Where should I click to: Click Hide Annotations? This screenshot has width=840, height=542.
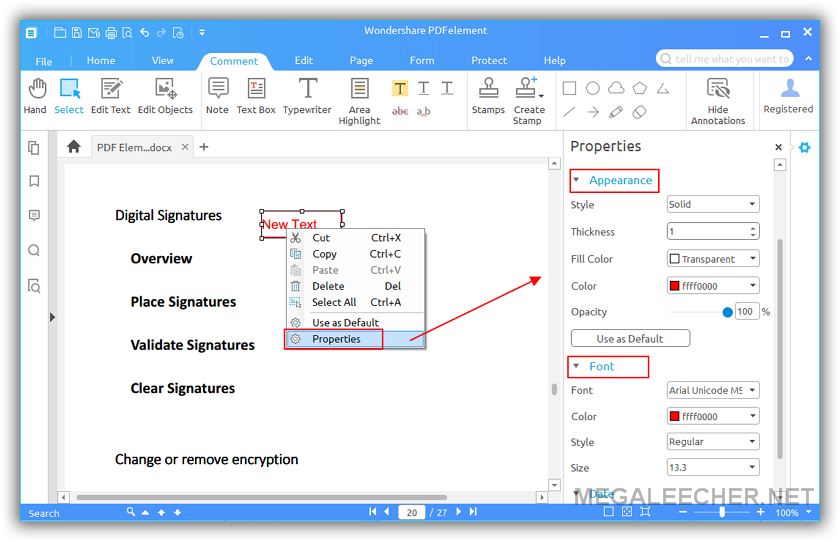718,101
